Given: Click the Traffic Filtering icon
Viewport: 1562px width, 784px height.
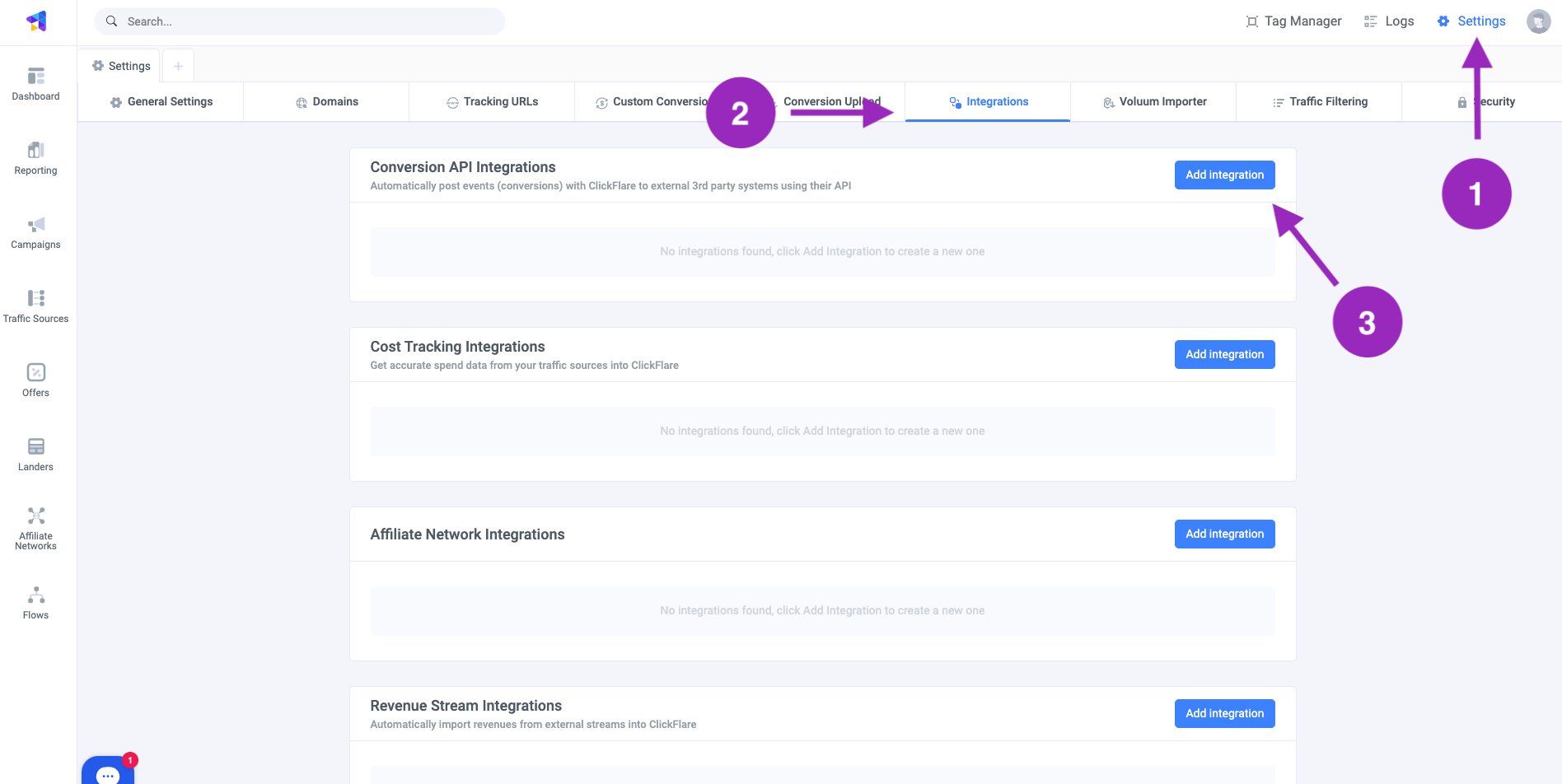Looking at the screenshot, I should pyautogui.click(x=1279, y=102).
